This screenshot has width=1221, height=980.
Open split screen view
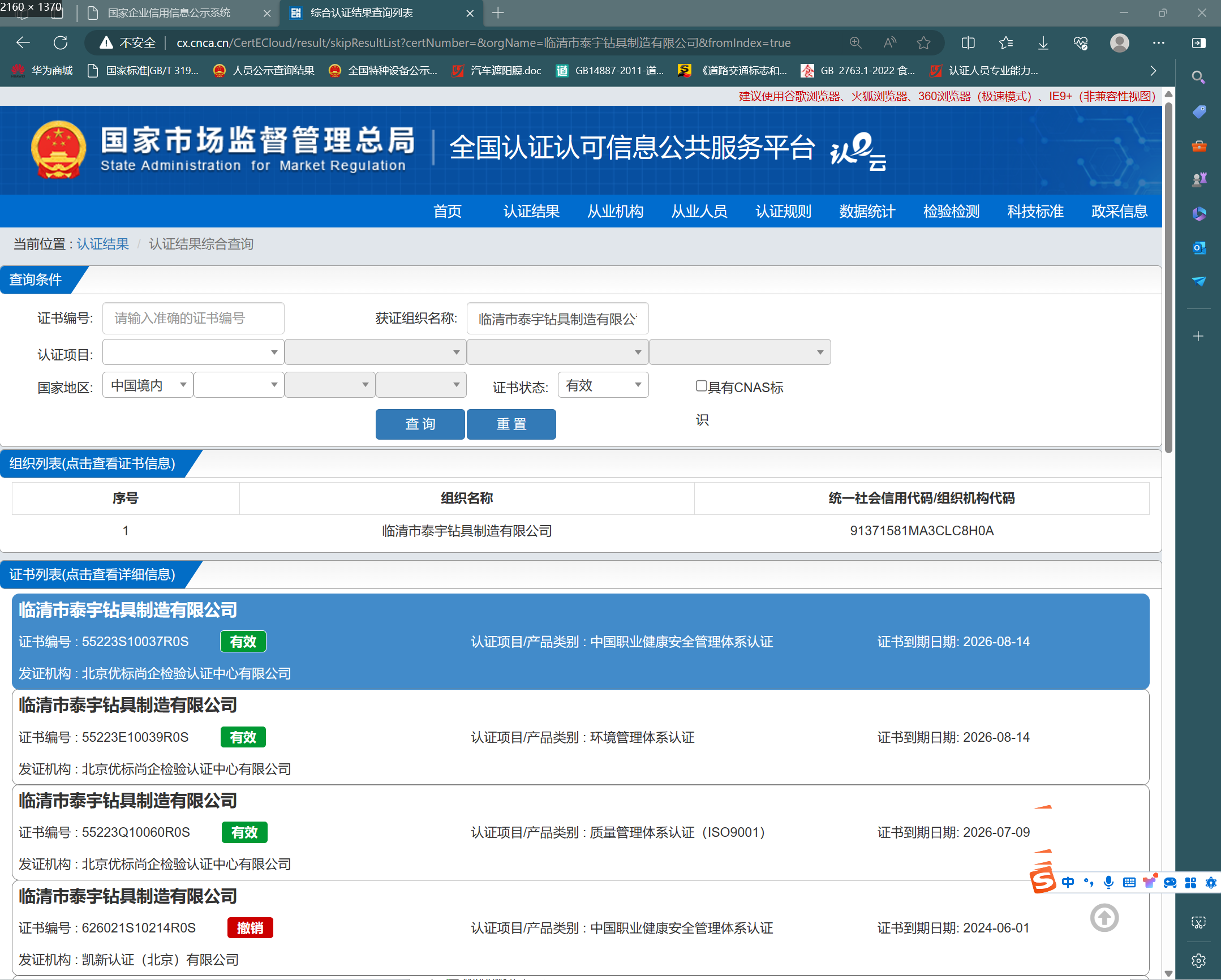point(968,42)
